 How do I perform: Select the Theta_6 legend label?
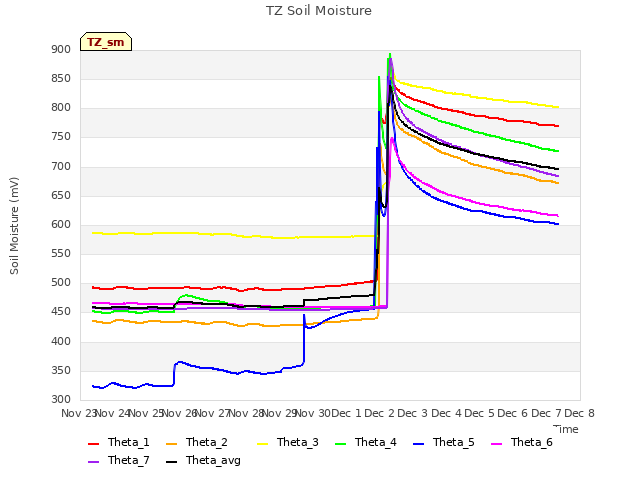coord(531,442)
